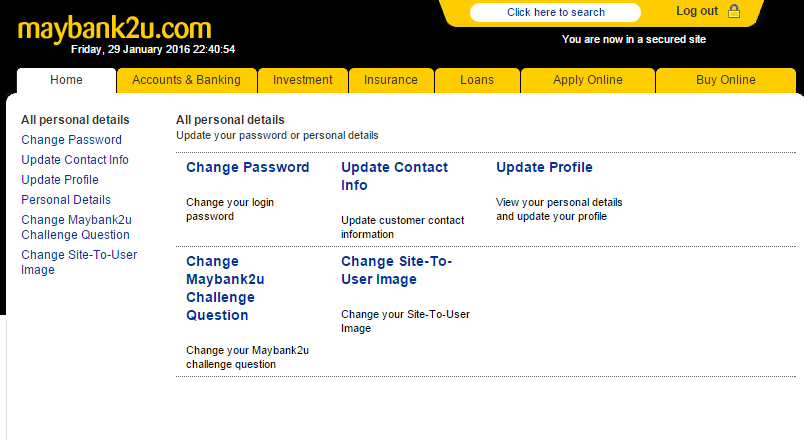This screenshot has width=804, height=440.
Task: Open Personal Details in sidebar
Action: coord(66,200)
